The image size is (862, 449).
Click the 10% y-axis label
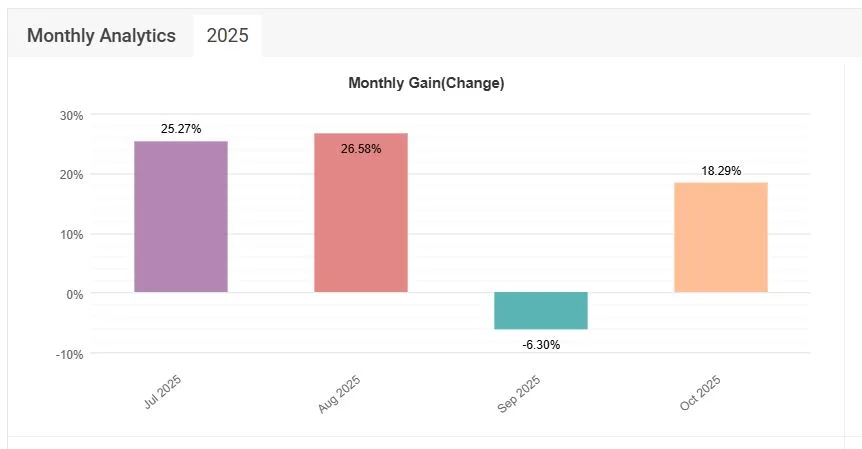point(70,235)
